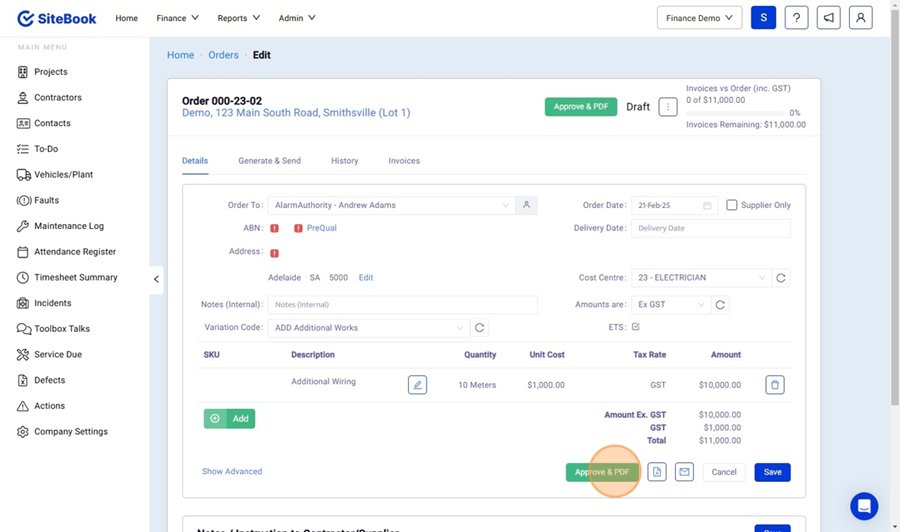900x532 pixels.
Task: Toggle the ETS checkbox
Action: coord(636,327)
